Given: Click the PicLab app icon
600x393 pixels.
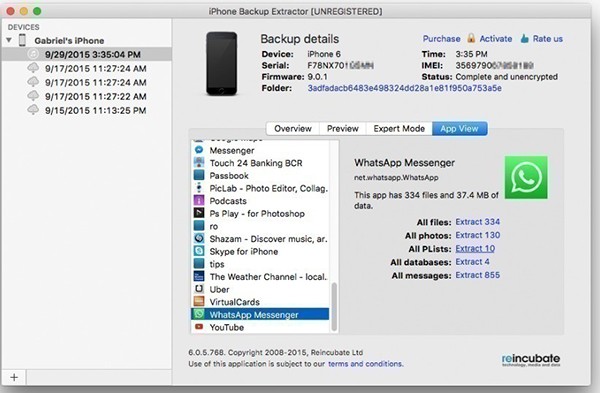Looking at the screenshot, I should coord(199,188).
